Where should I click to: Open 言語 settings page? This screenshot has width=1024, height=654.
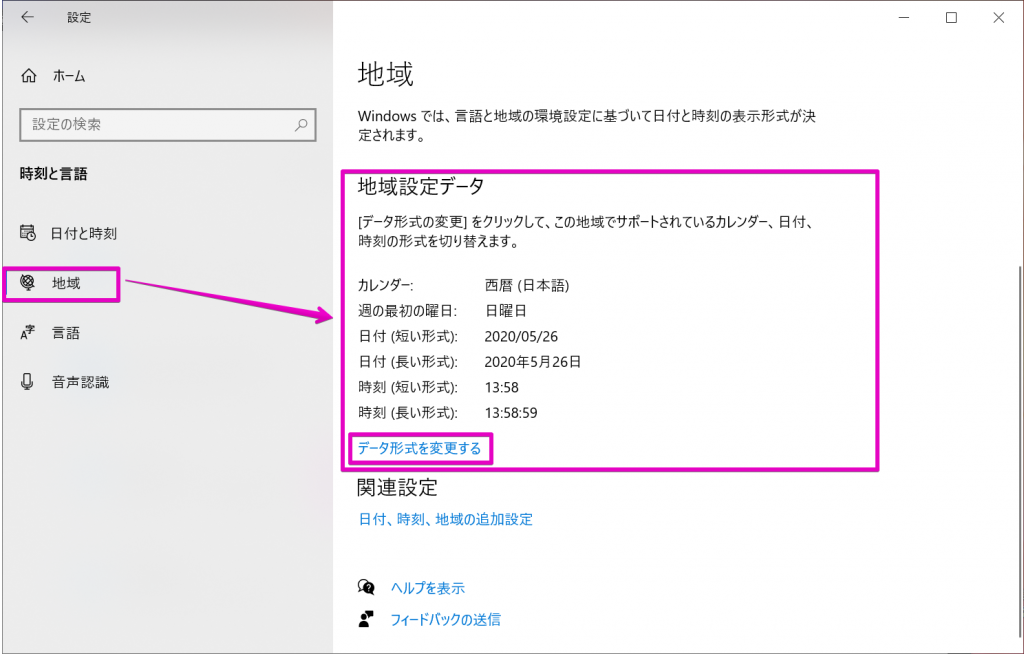(x=50, y=333)
